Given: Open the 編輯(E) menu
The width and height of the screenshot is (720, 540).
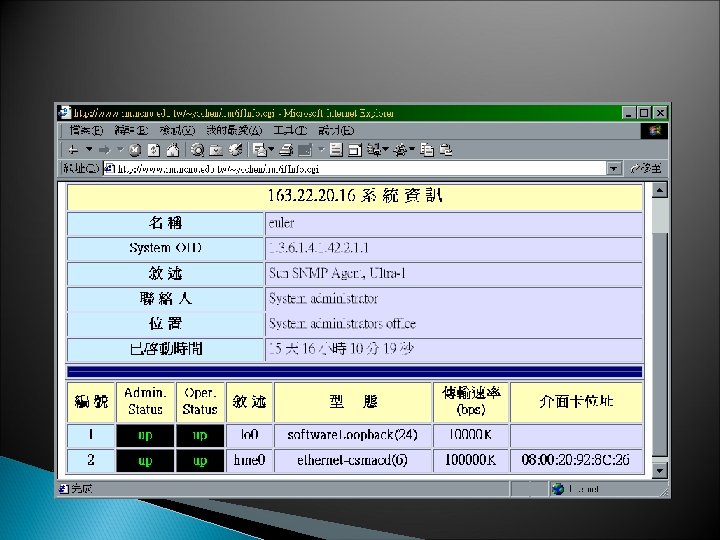Looking at the screenshot, I should (x=131, y=131).
